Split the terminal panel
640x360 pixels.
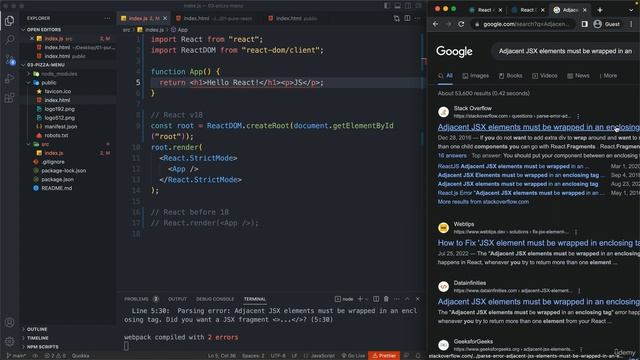tap(376, 299)
